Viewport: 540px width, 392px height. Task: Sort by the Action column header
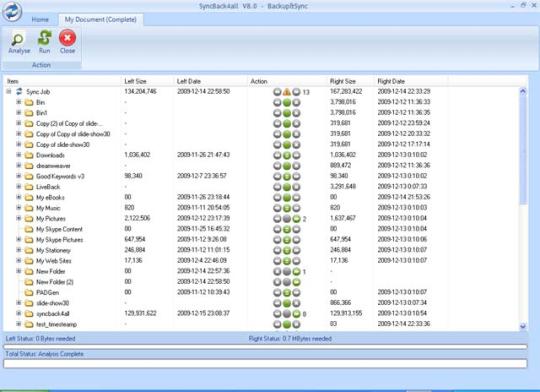[287, 81]
